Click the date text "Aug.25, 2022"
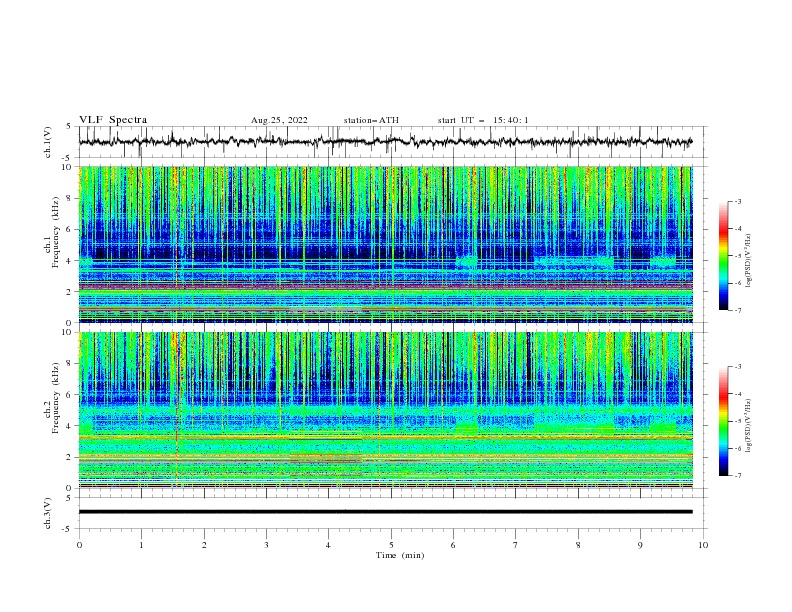This screenshot has width=792, height=612. click(x=279, y=120)
